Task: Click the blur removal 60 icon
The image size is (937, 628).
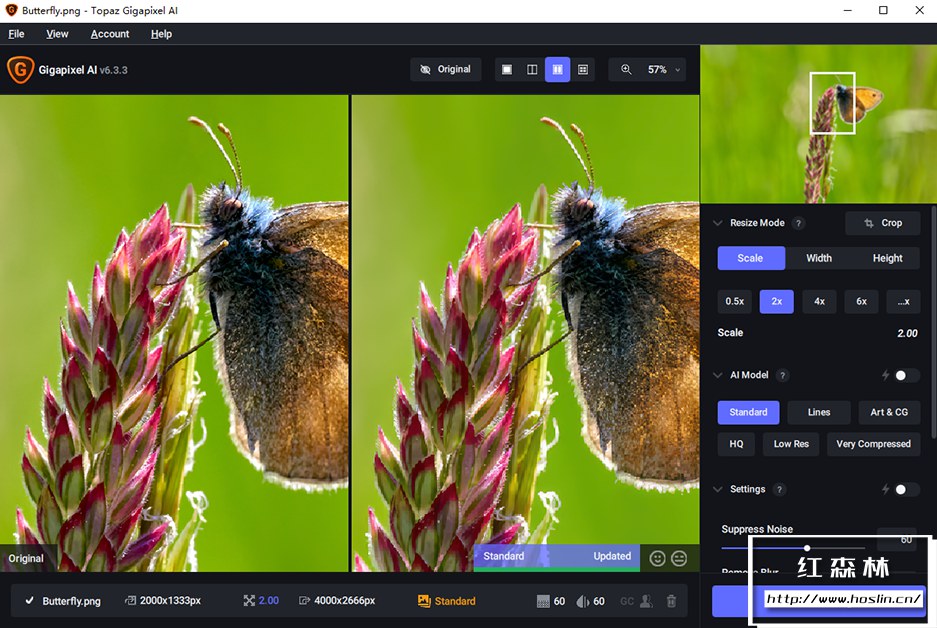Action: click(582, 601)
